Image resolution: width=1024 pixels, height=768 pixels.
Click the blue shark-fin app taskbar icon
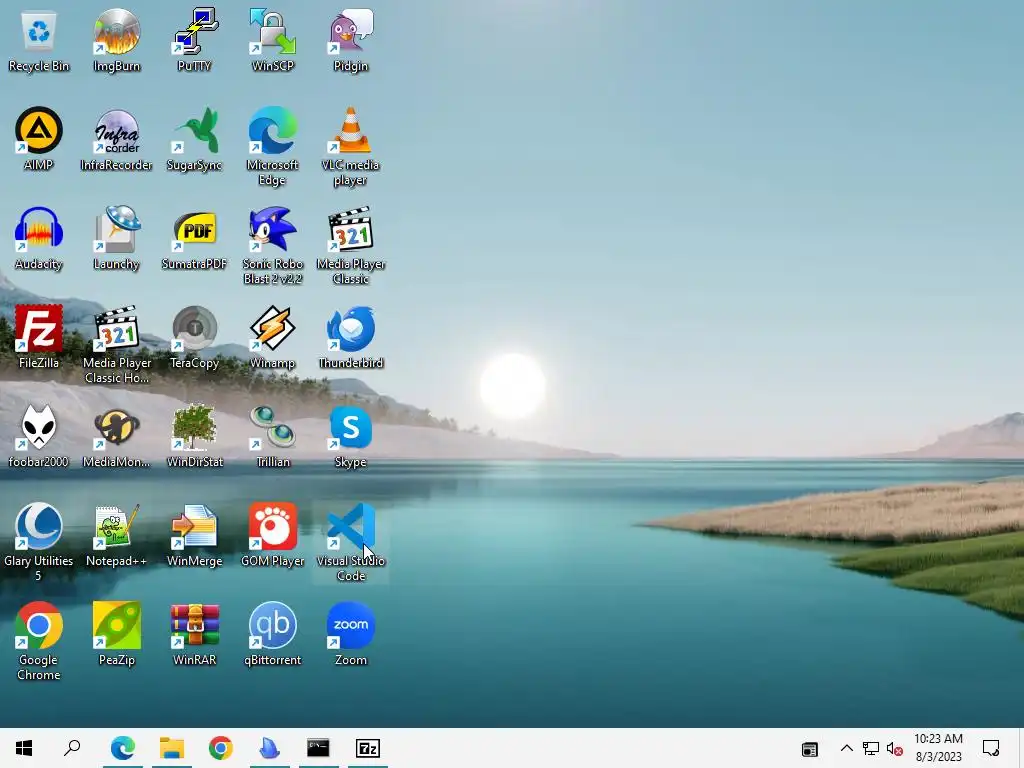click(270, 748)
